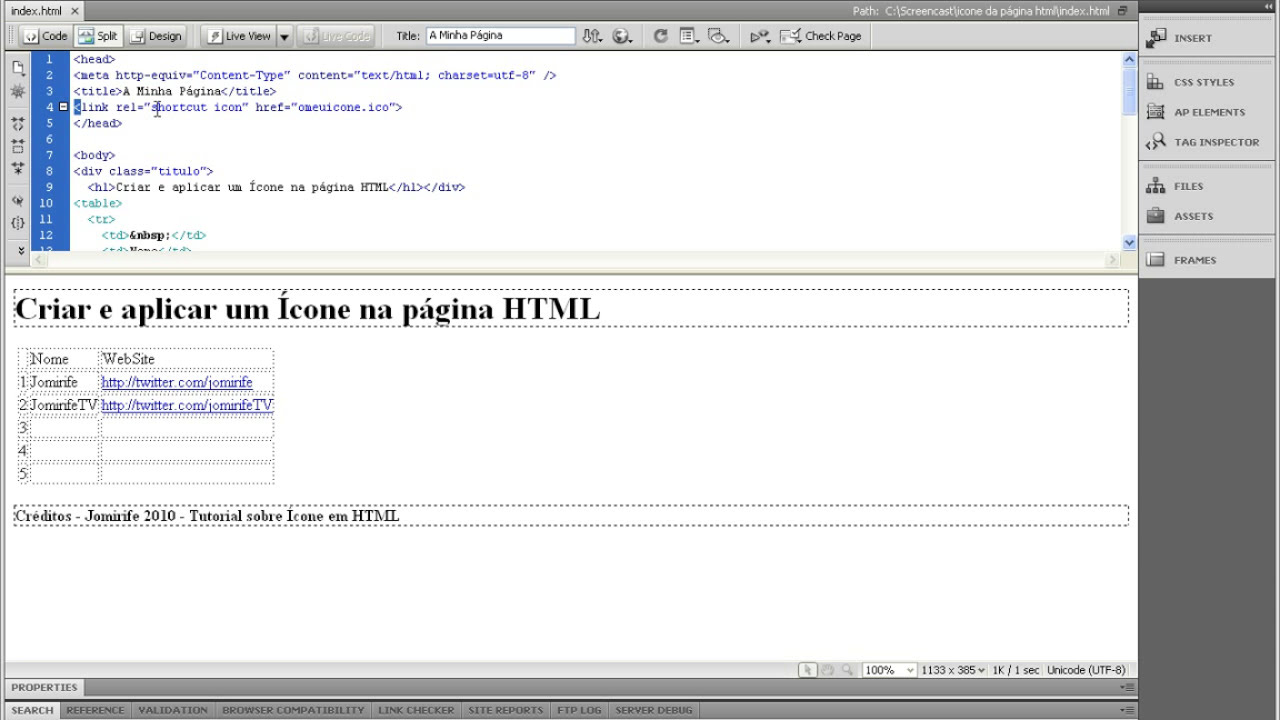1280x720 pixels.
Task: Open the Site Reports tab
Action: click(x=505, y=711)
